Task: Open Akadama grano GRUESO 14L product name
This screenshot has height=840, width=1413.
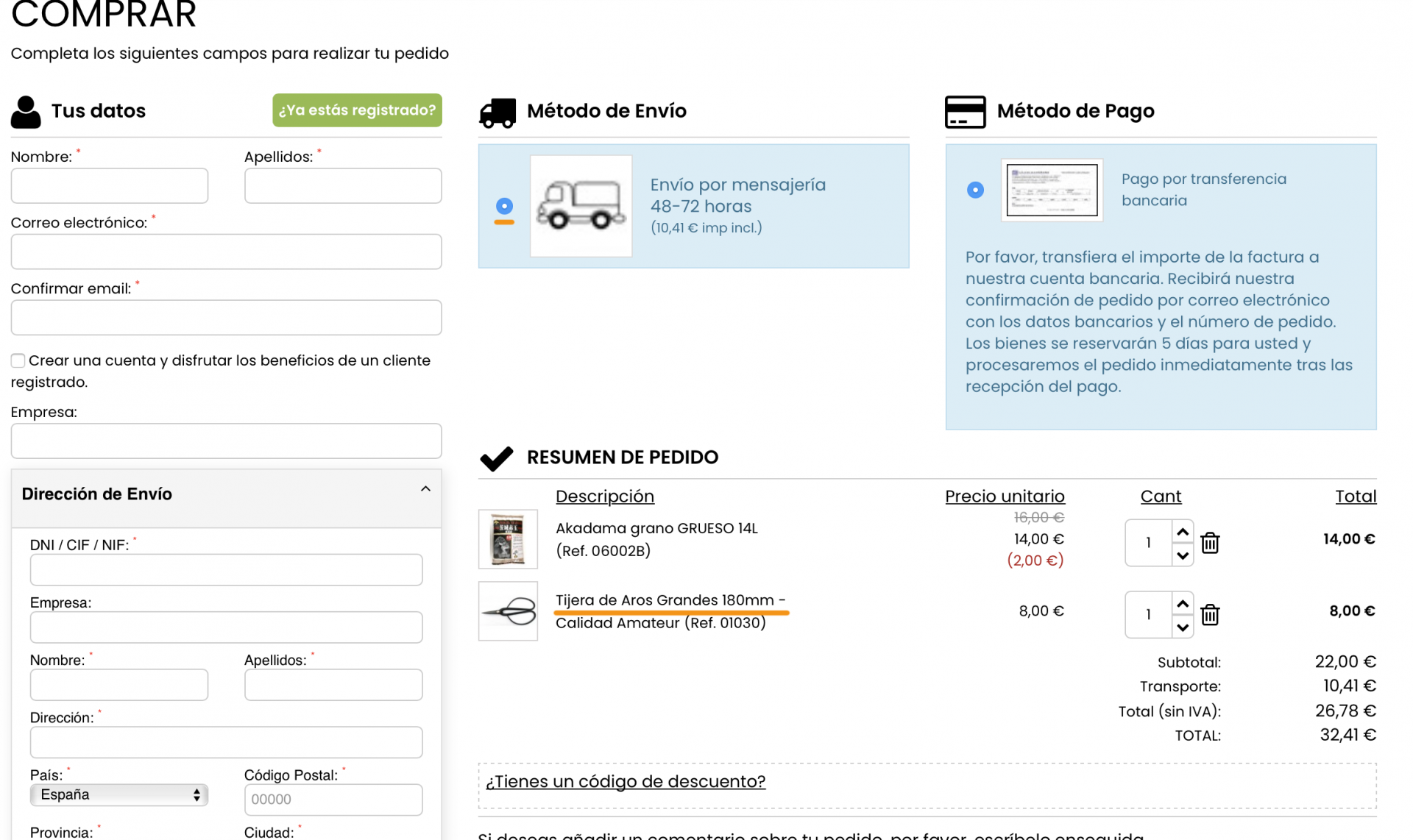Action: click(x=656, y=528)
